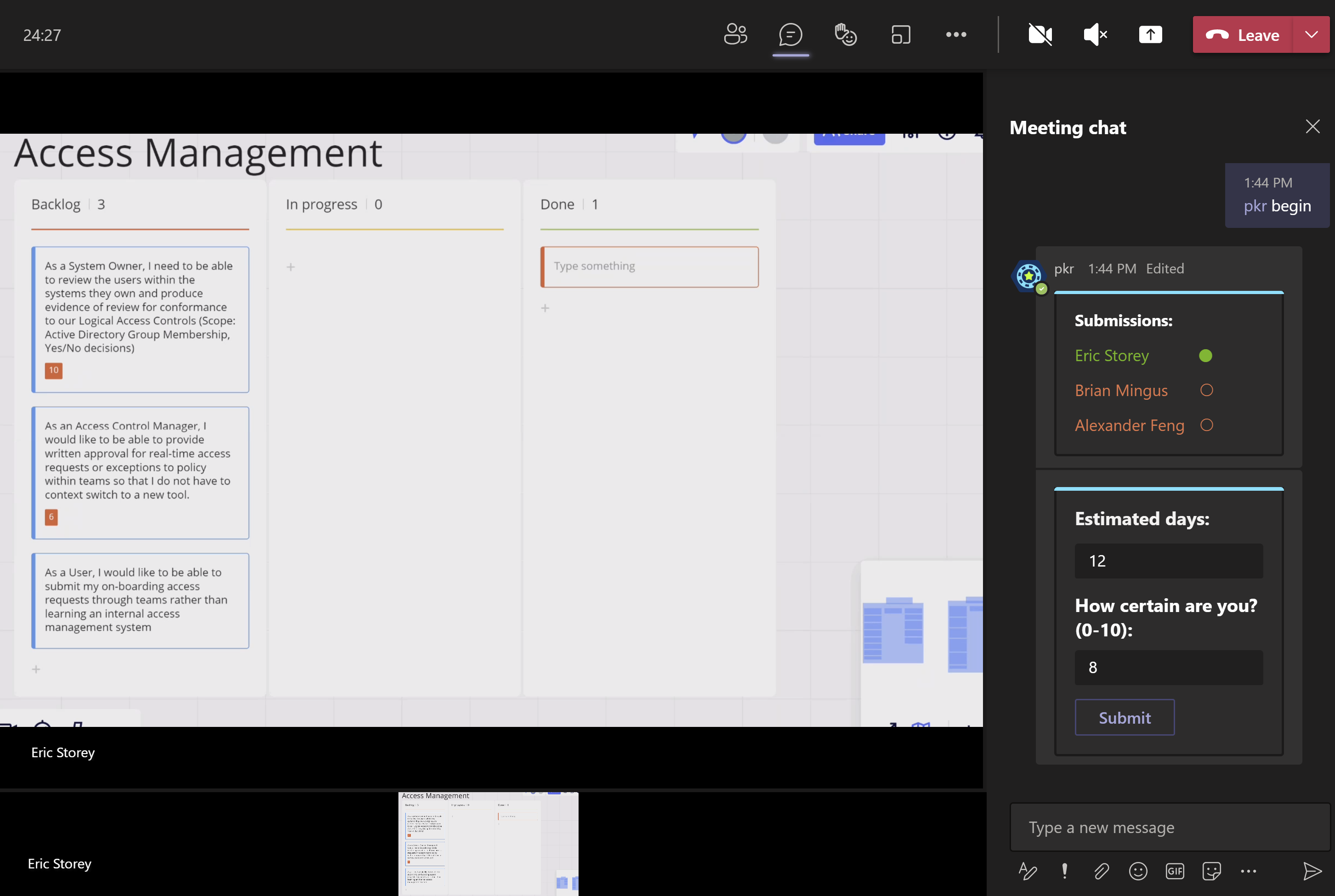Turn the camera on
Image resolution: width=1335 pixels, height=896 pixels.
click(x=1040, y=34)
